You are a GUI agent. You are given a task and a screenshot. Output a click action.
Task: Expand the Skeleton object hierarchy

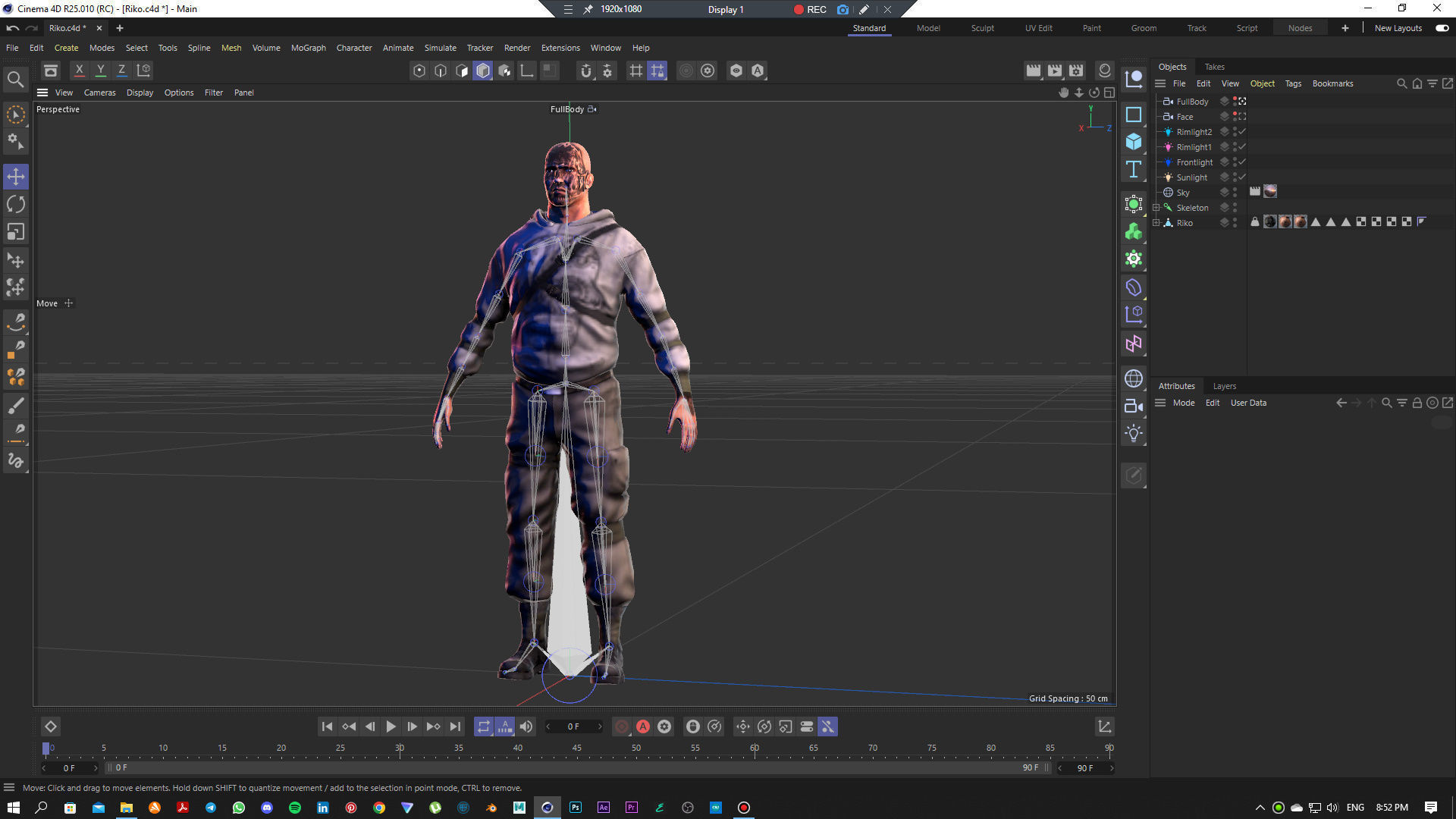pyautogui.click(x=1156, y=208)
